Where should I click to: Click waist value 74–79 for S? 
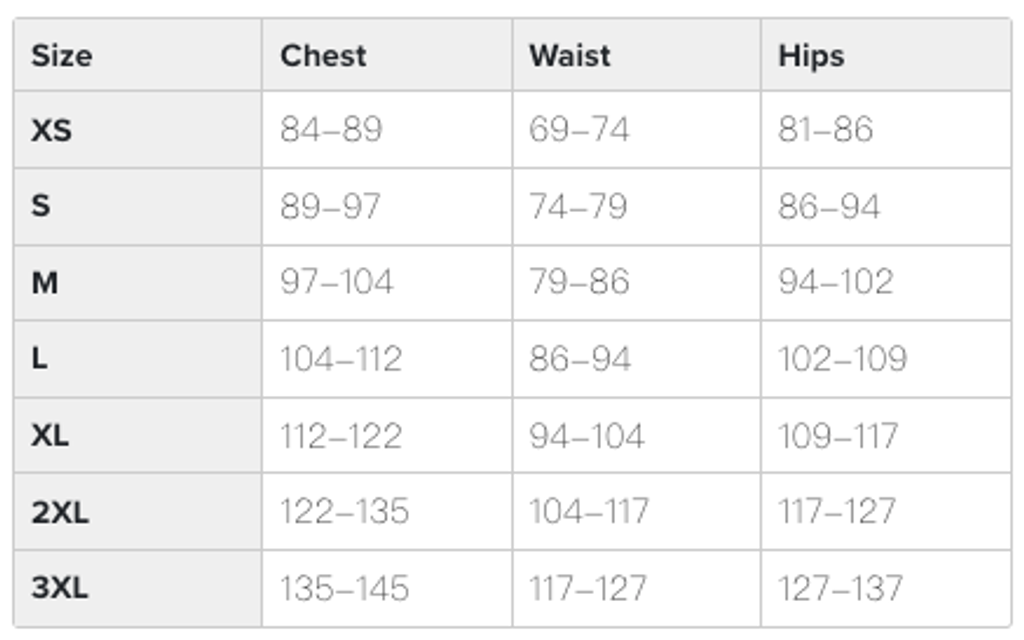578,207
